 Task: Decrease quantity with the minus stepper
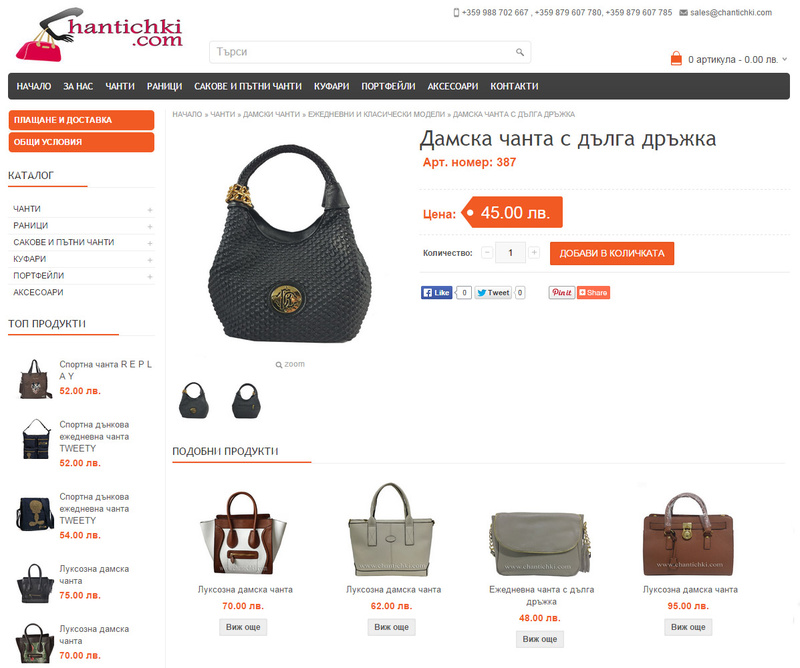[x=487, y=253]
